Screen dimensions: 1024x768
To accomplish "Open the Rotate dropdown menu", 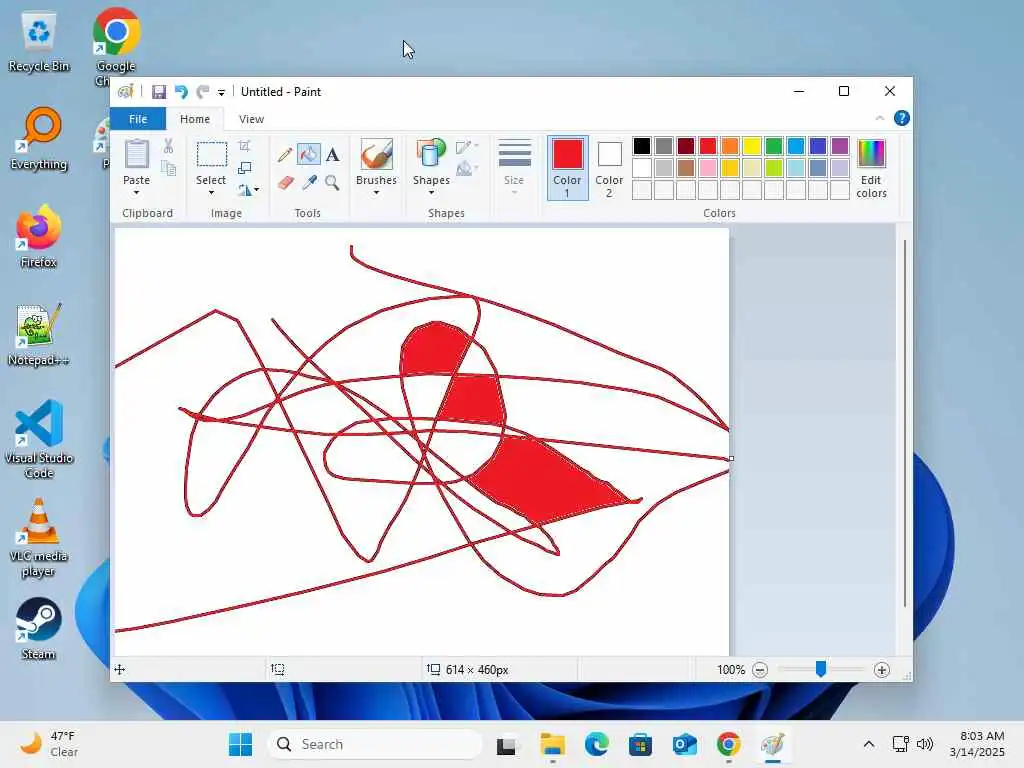I will point(248,190).
